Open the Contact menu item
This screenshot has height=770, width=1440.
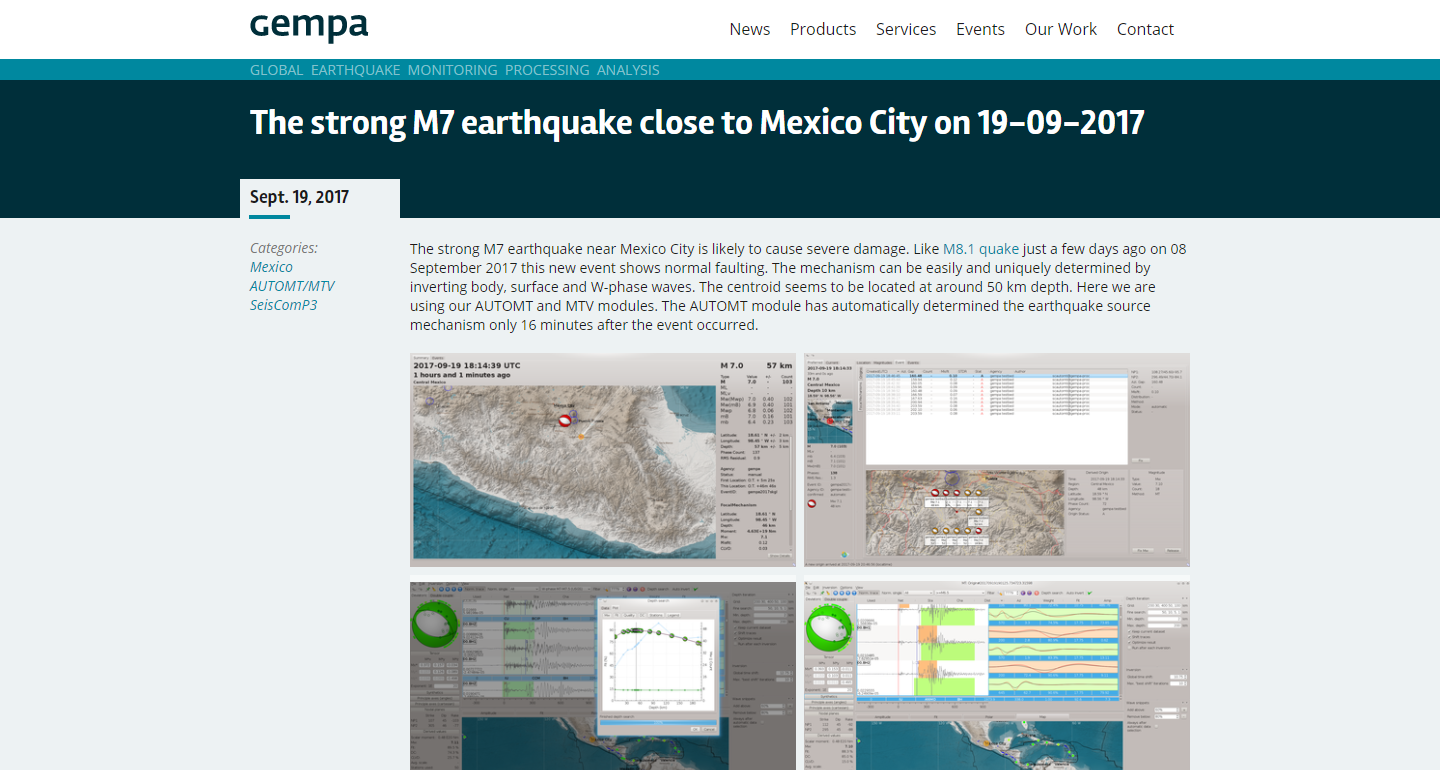pos(1145,29)
